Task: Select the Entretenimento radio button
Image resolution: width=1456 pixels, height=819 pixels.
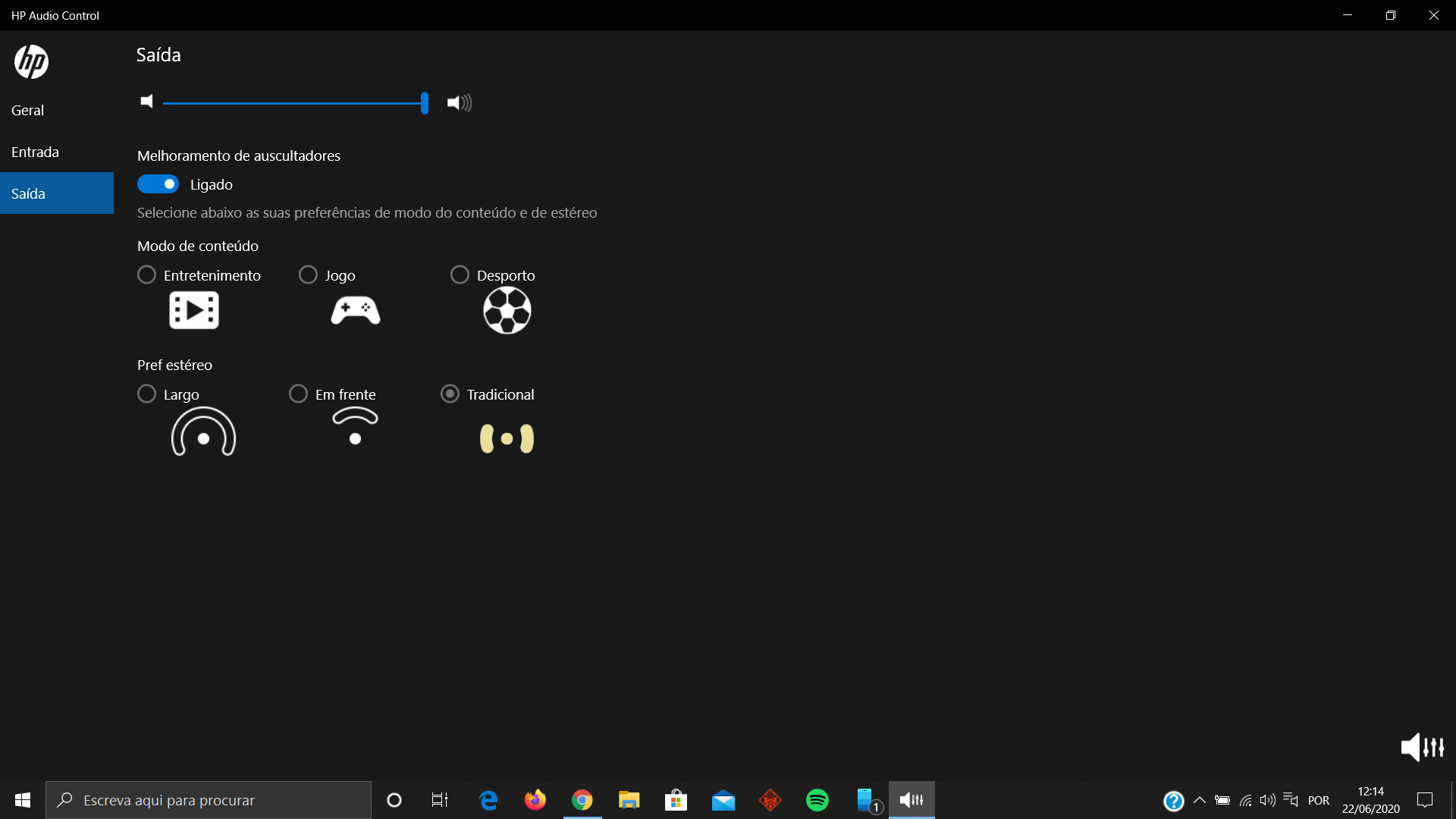Action: click(146, 275)
